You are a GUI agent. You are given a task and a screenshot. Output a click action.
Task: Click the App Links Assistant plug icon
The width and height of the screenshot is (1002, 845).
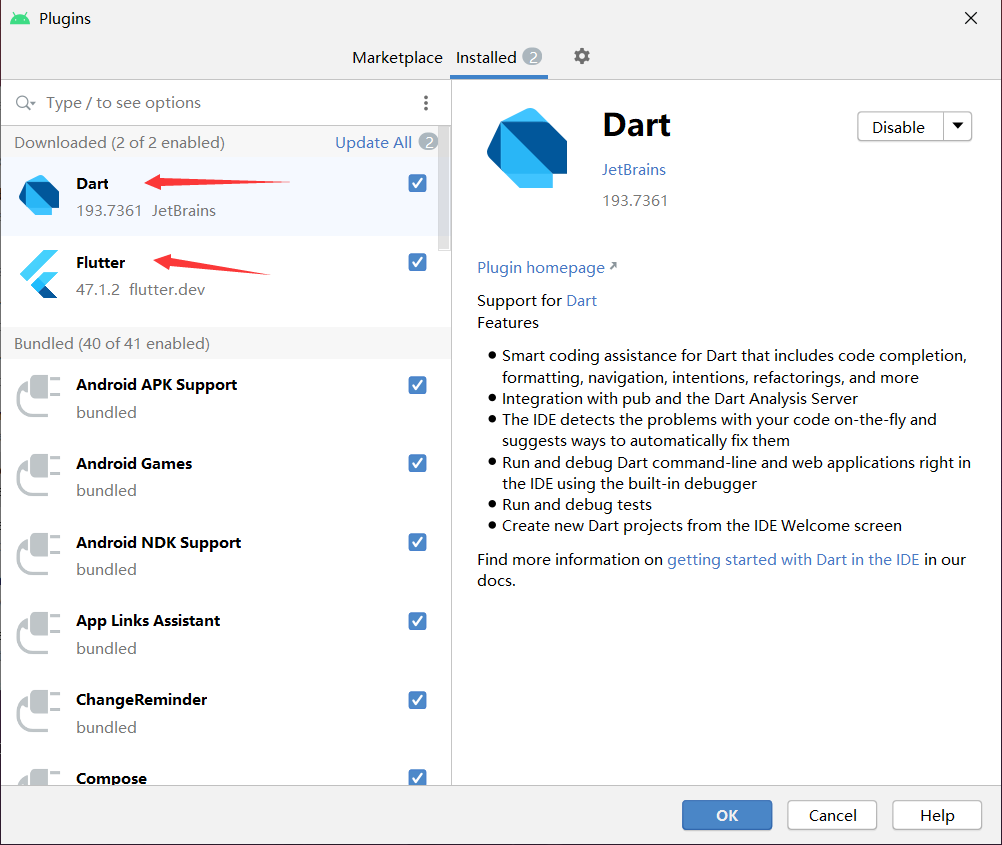38,633
